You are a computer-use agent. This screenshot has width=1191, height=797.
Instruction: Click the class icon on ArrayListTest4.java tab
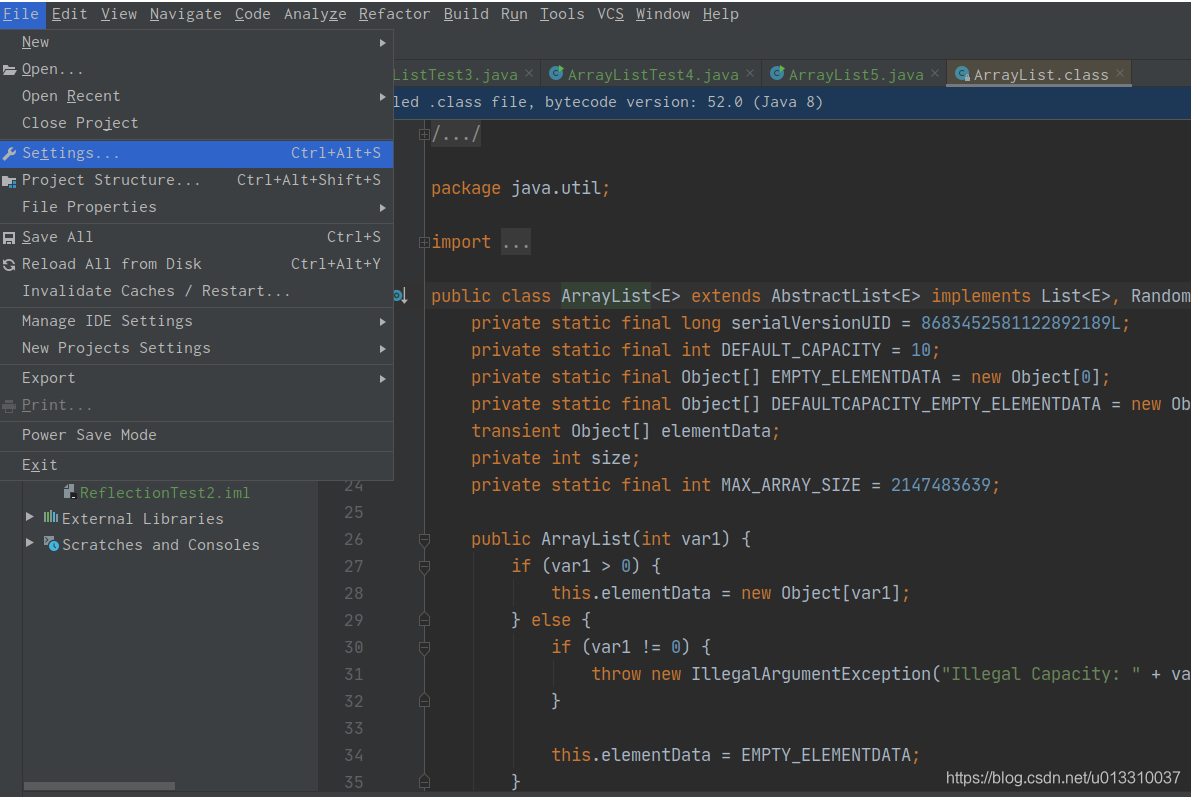tap(557, 73)
